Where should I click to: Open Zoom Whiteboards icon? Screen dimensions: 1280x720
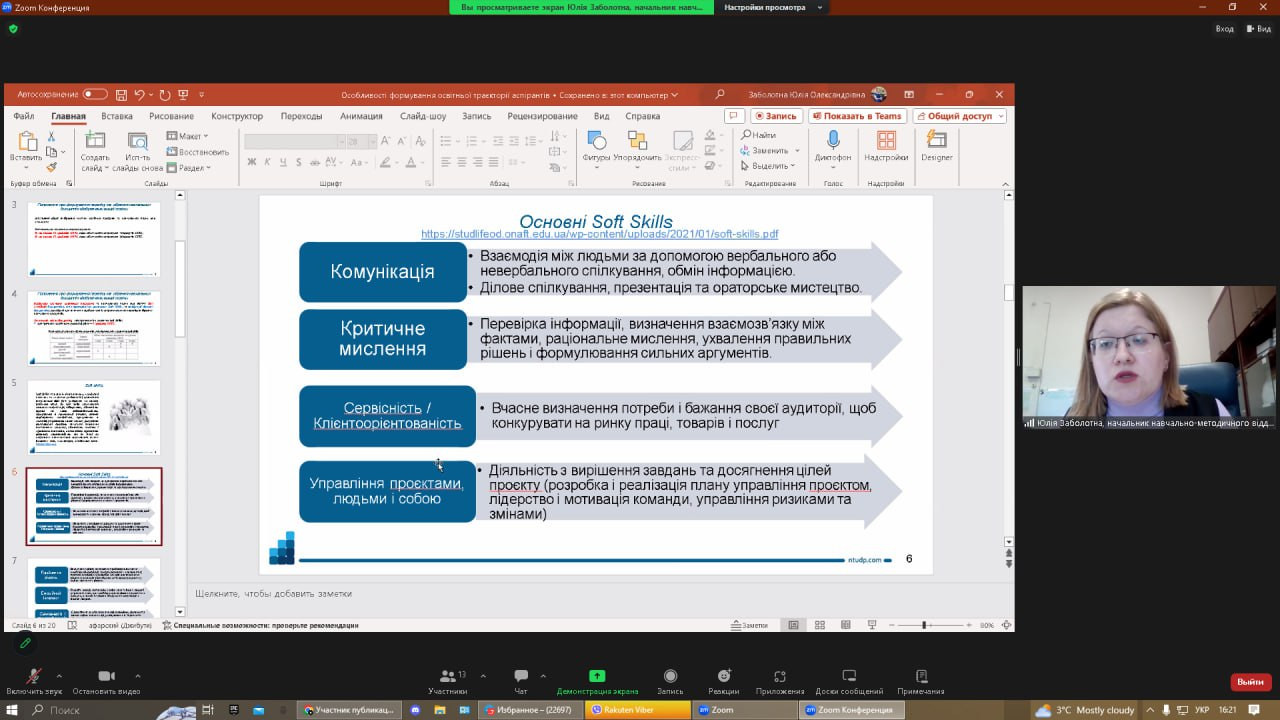click(848, 677)
